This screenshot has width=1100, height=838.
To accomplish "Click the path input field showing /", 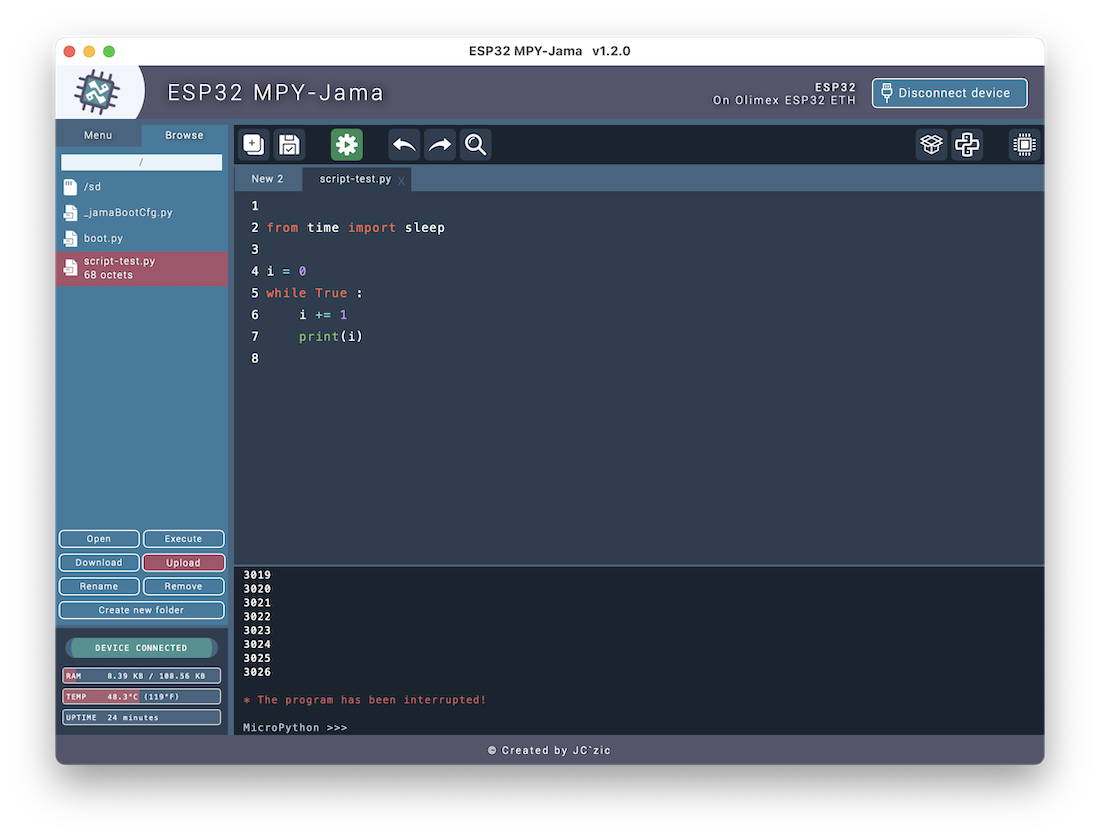I will [141, 162].
